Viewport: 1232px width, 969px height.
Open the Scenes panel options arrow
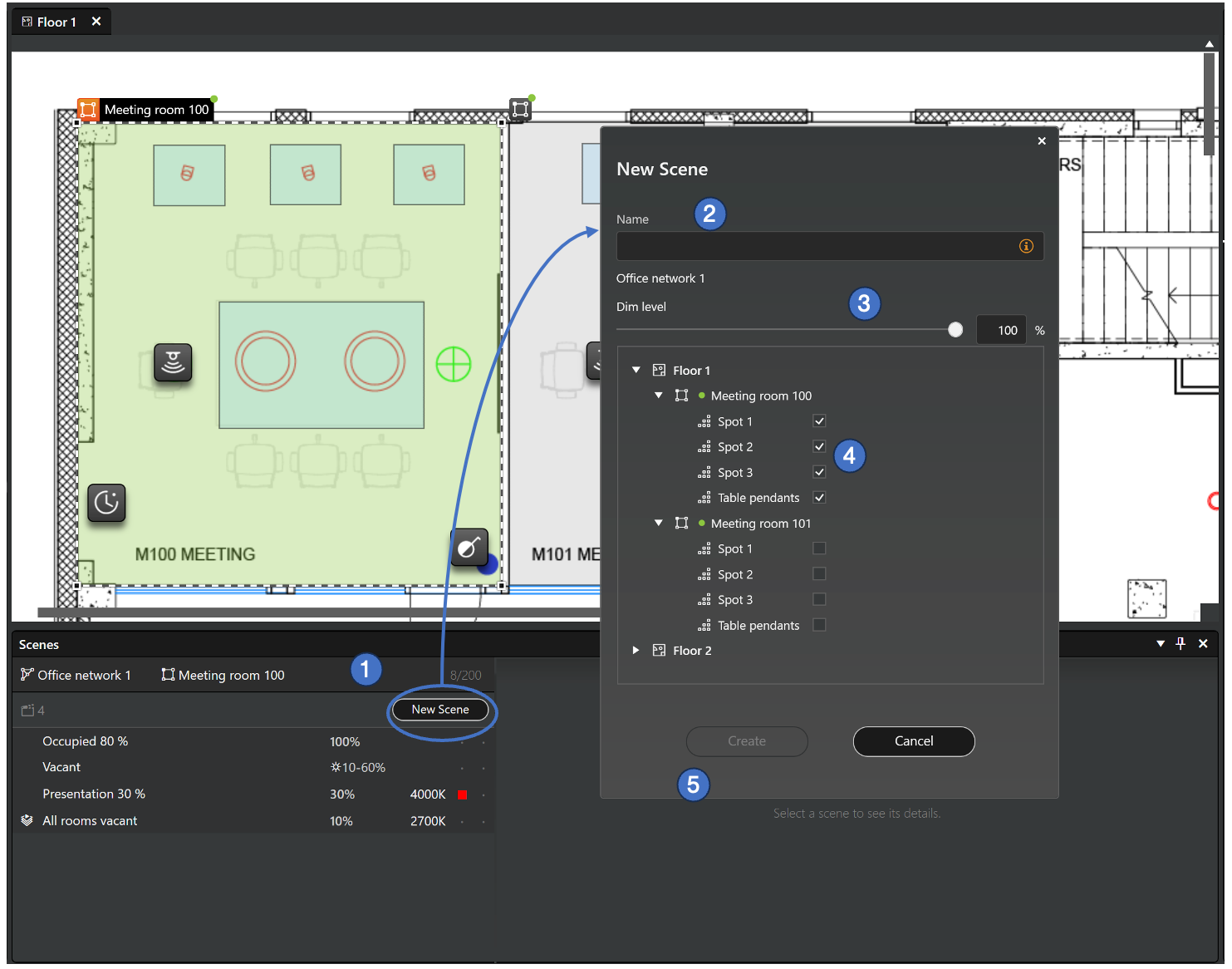tap(1161, 644)
